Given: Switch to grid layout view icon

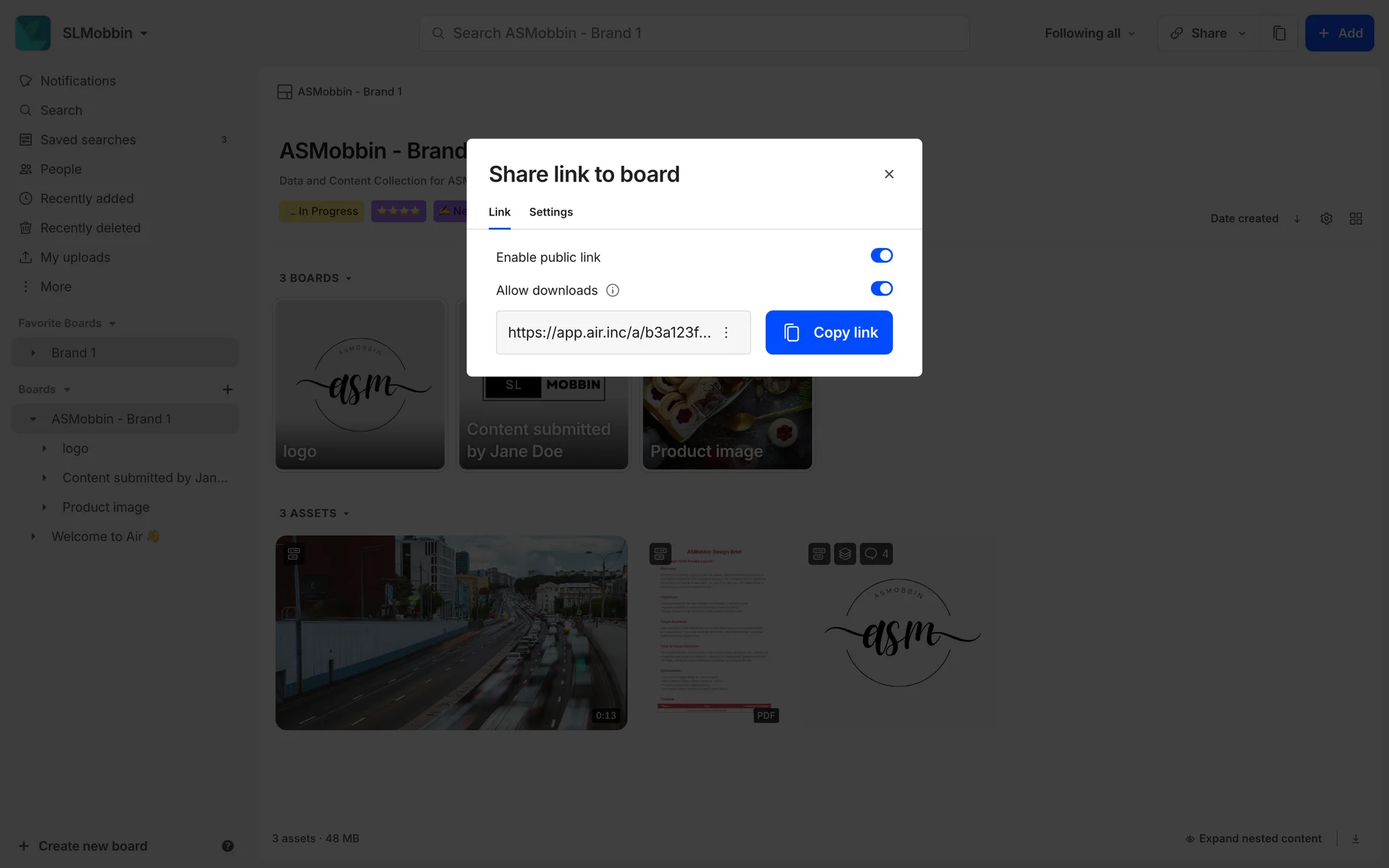Looking at the screenshot, I should pos(1356,218).
